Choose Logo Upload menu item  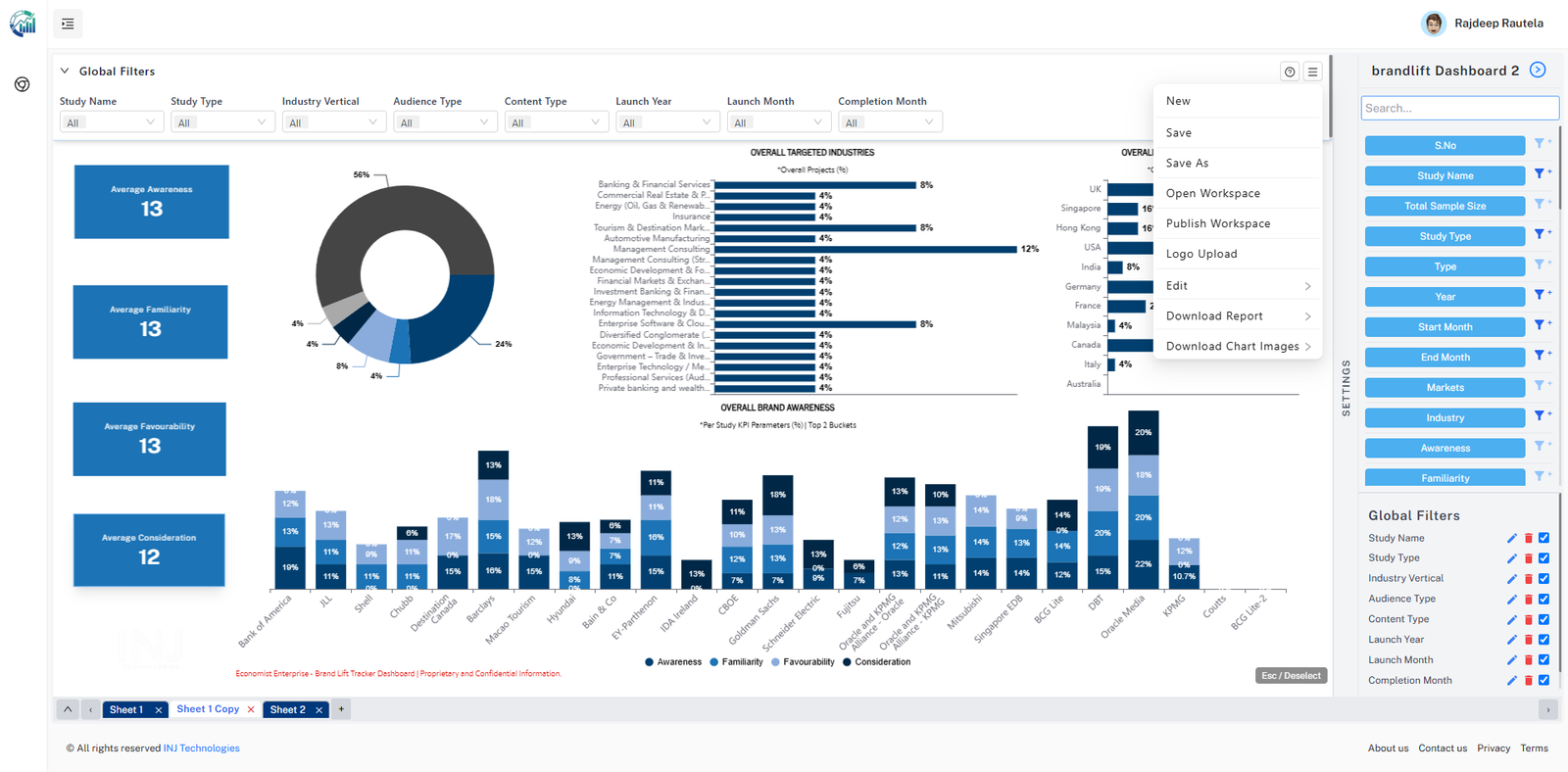(1238, 254)
